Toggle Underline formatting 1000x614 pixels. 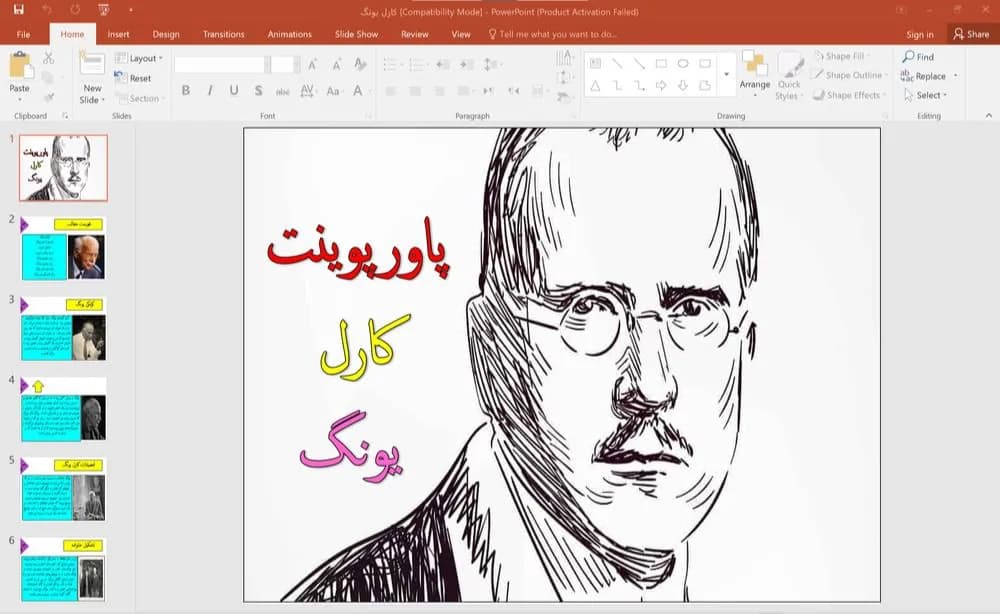pyautogui.click(x=234, y=91)
